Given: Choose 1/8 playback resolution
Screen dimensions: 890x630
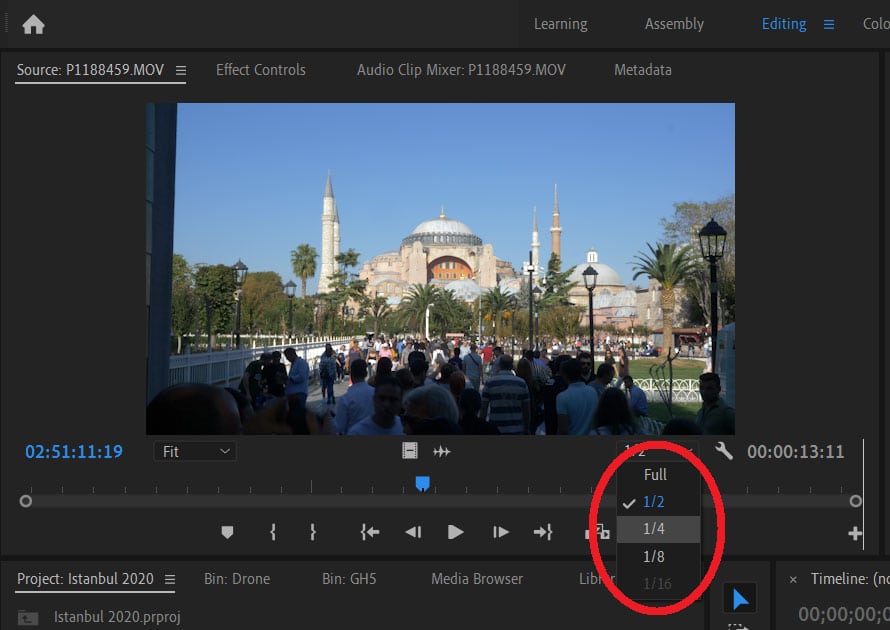Looking at the screenshot, I should (658, 556).
